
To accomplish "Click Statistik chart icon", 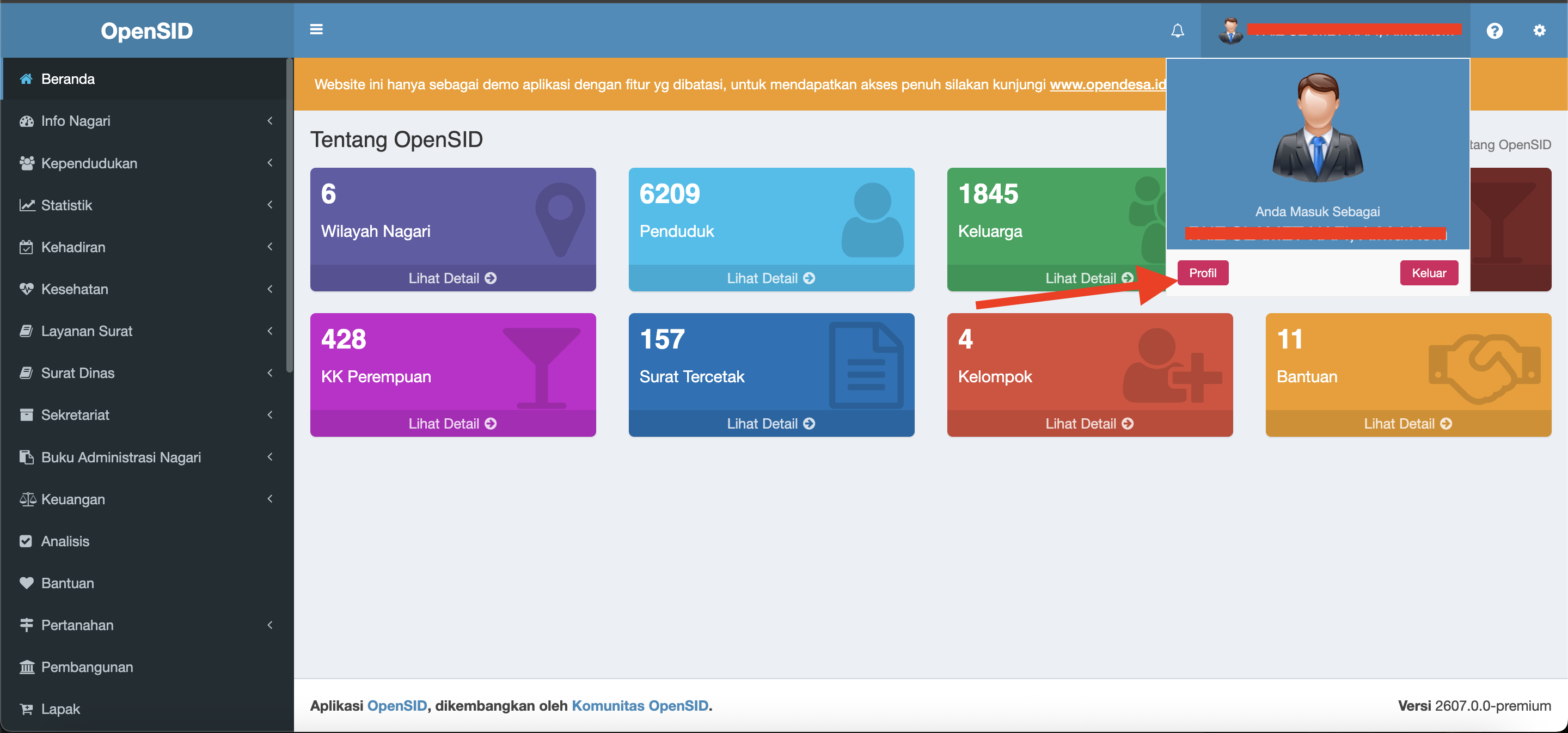I will (x=26, y=205).
